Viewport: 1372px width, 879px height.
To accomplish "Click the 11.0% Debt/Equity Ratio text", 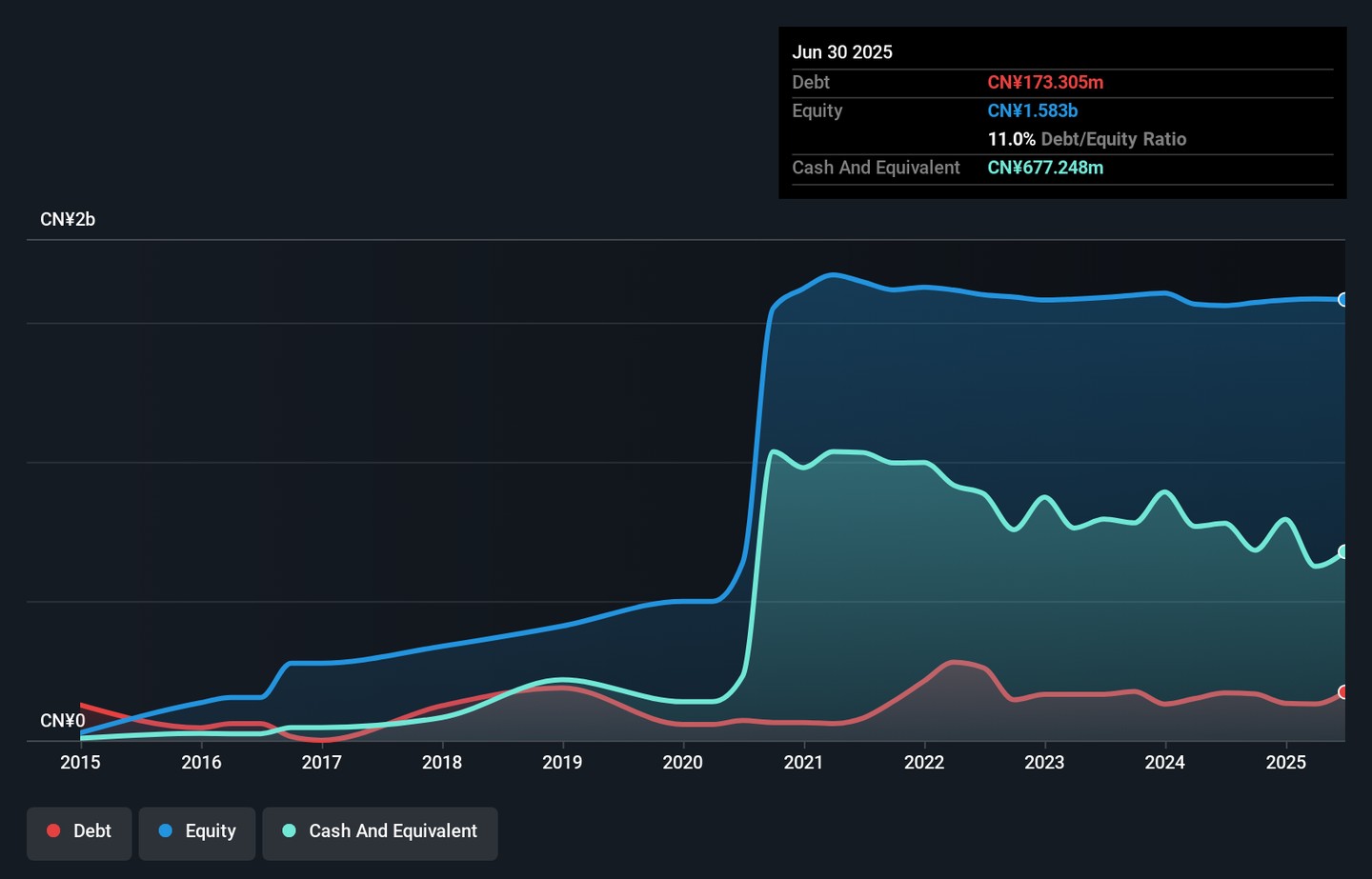I will click(1086, 140).
